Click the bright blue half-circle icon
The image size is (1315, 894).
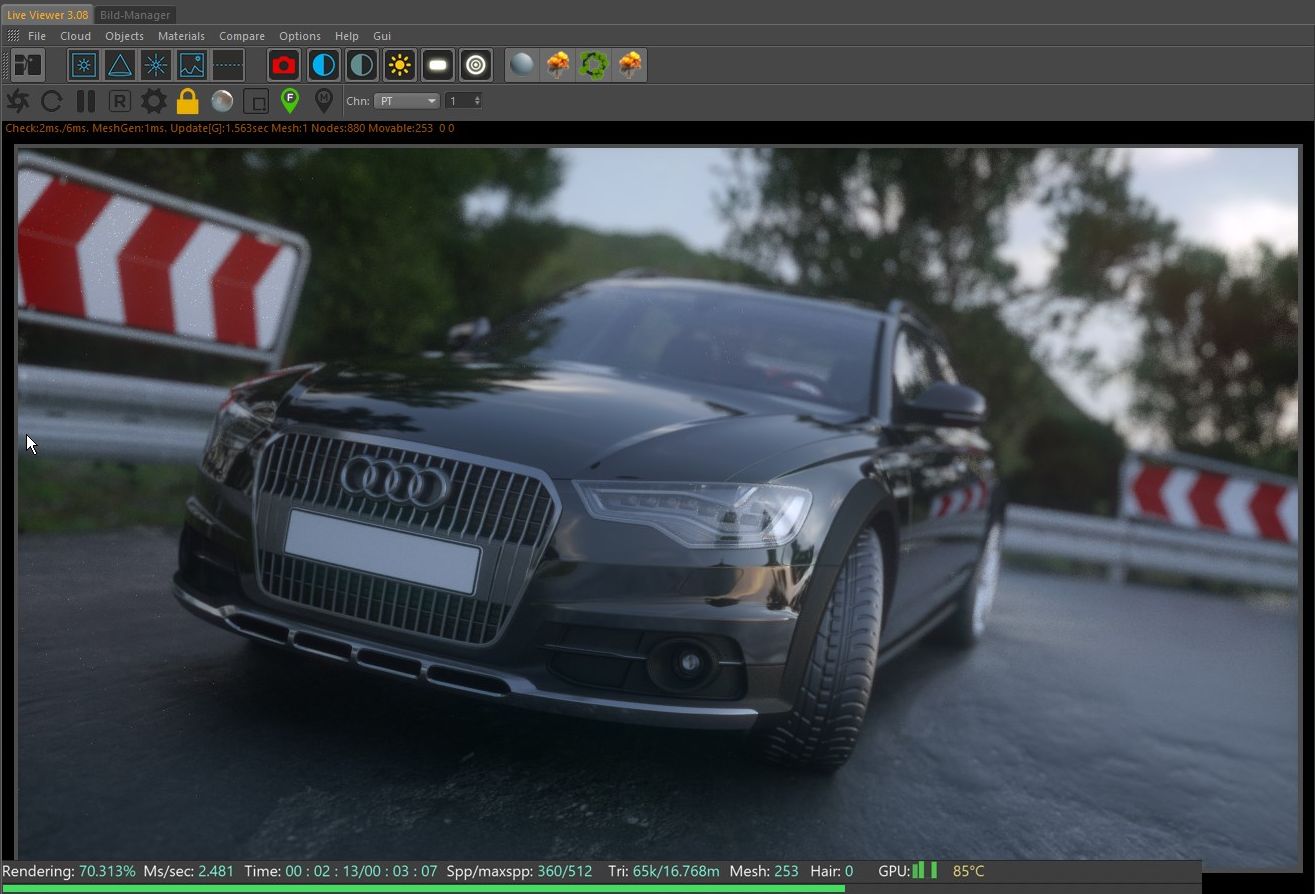click(323, 66)
